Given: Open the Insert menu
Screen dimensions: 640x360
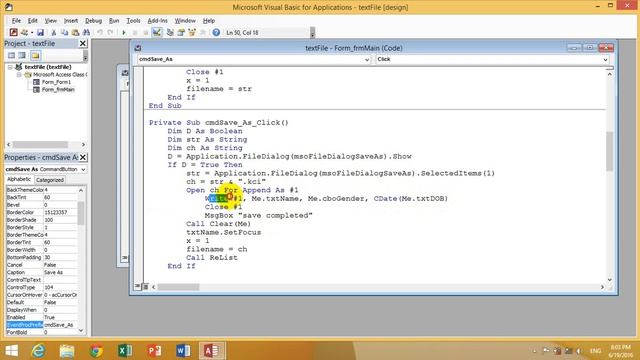Looking at the screenshot, I should tap(71, 20).
